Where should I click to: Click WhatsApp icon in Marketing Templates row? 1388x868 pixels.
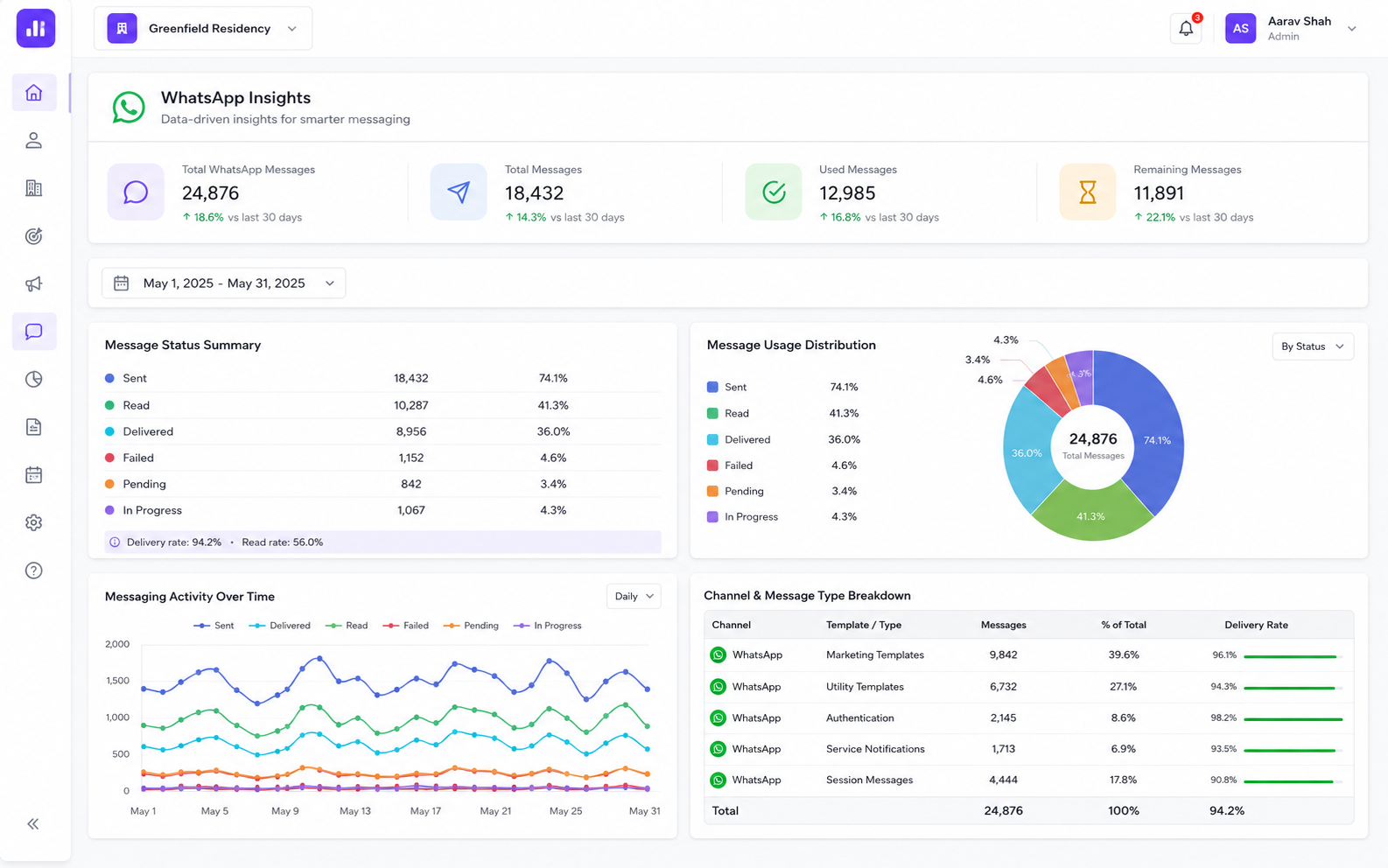click(719, 654)
